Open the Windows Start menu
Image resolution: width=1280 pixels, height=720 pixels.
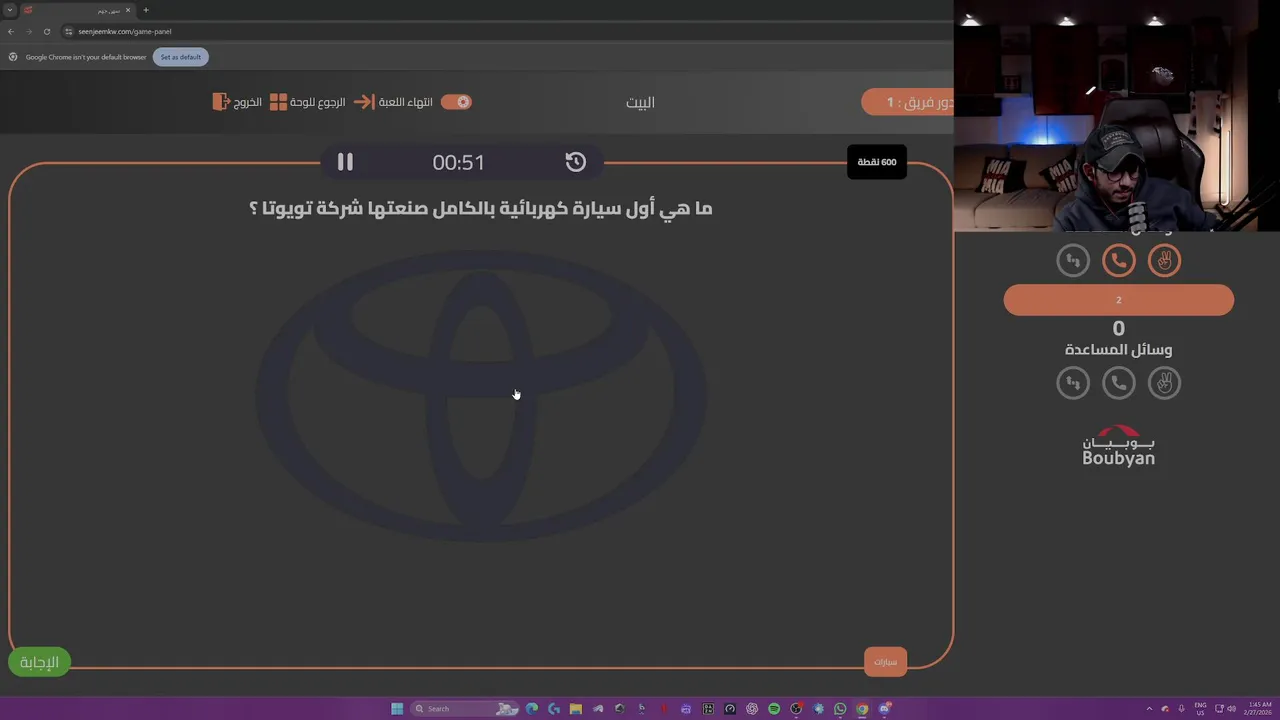pos(397,709)
